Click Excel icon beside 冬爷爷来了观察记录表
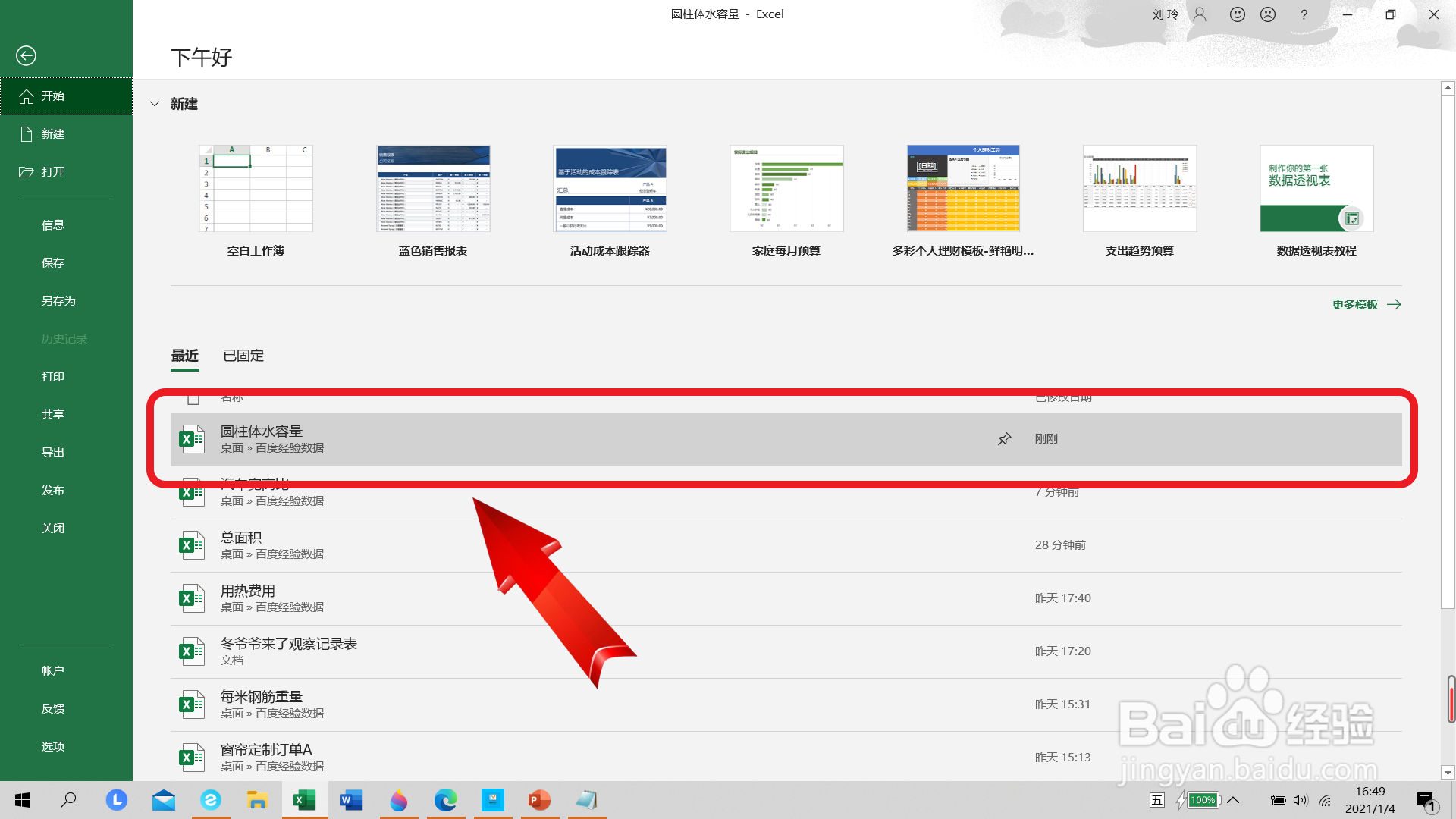 coord(191,651)
